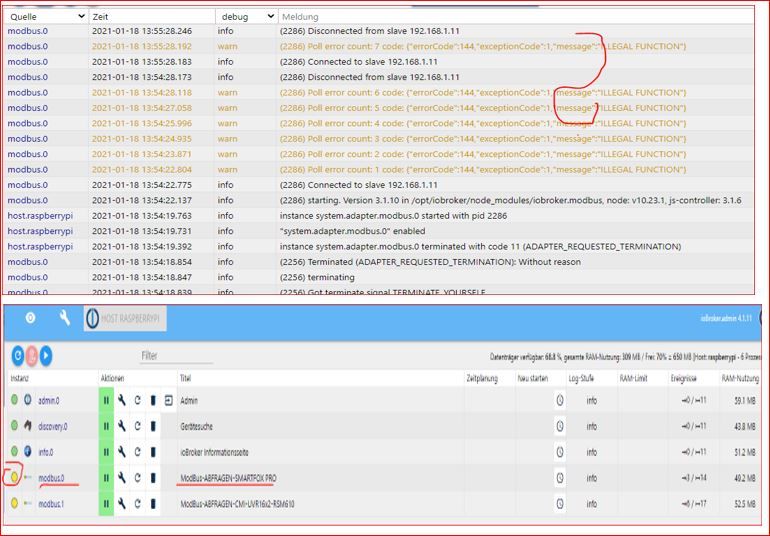Delete the modbus.1 instance via trash icon

point(153,504)
